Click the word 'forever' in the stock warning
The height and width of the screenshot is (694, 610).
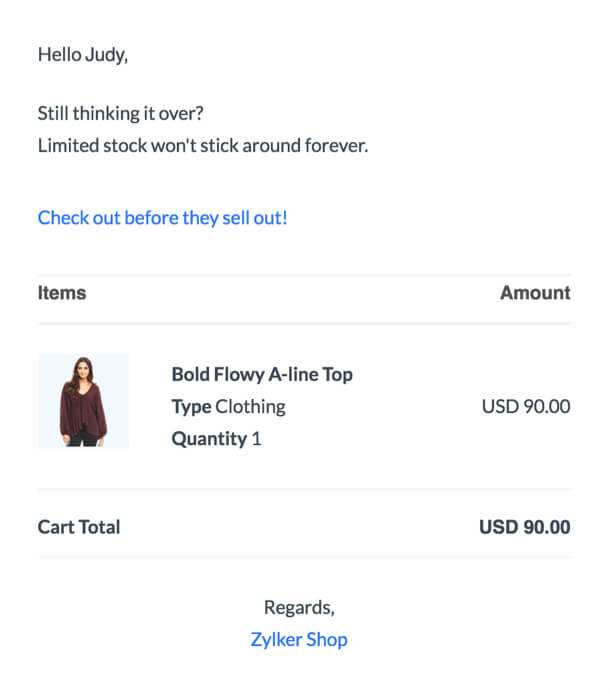(x=335, y=145)
